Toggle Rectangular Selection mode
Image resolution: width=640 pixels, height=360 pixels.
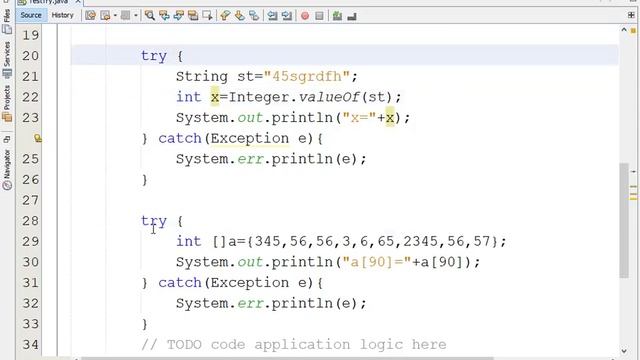[207, 16]
